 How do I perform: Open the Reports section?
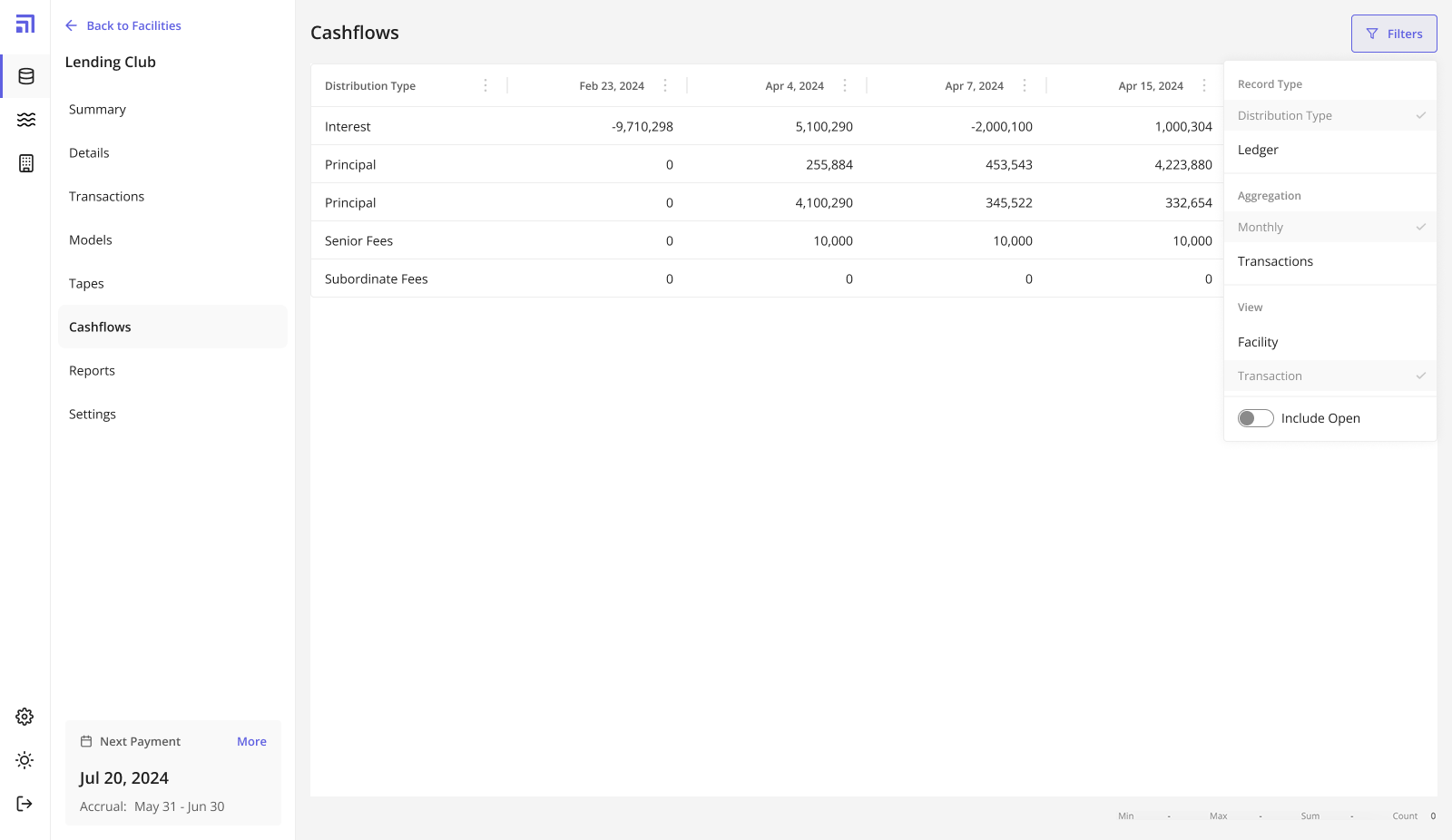point(92,370)
